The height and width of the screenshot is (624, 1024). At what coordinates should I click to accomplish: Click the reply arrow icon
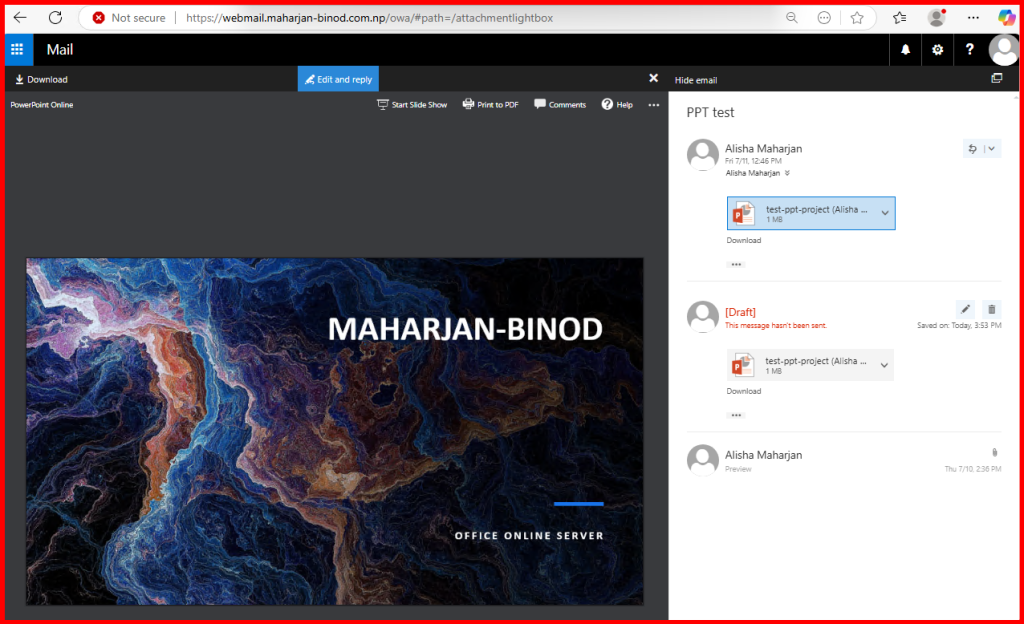(972, 149)
